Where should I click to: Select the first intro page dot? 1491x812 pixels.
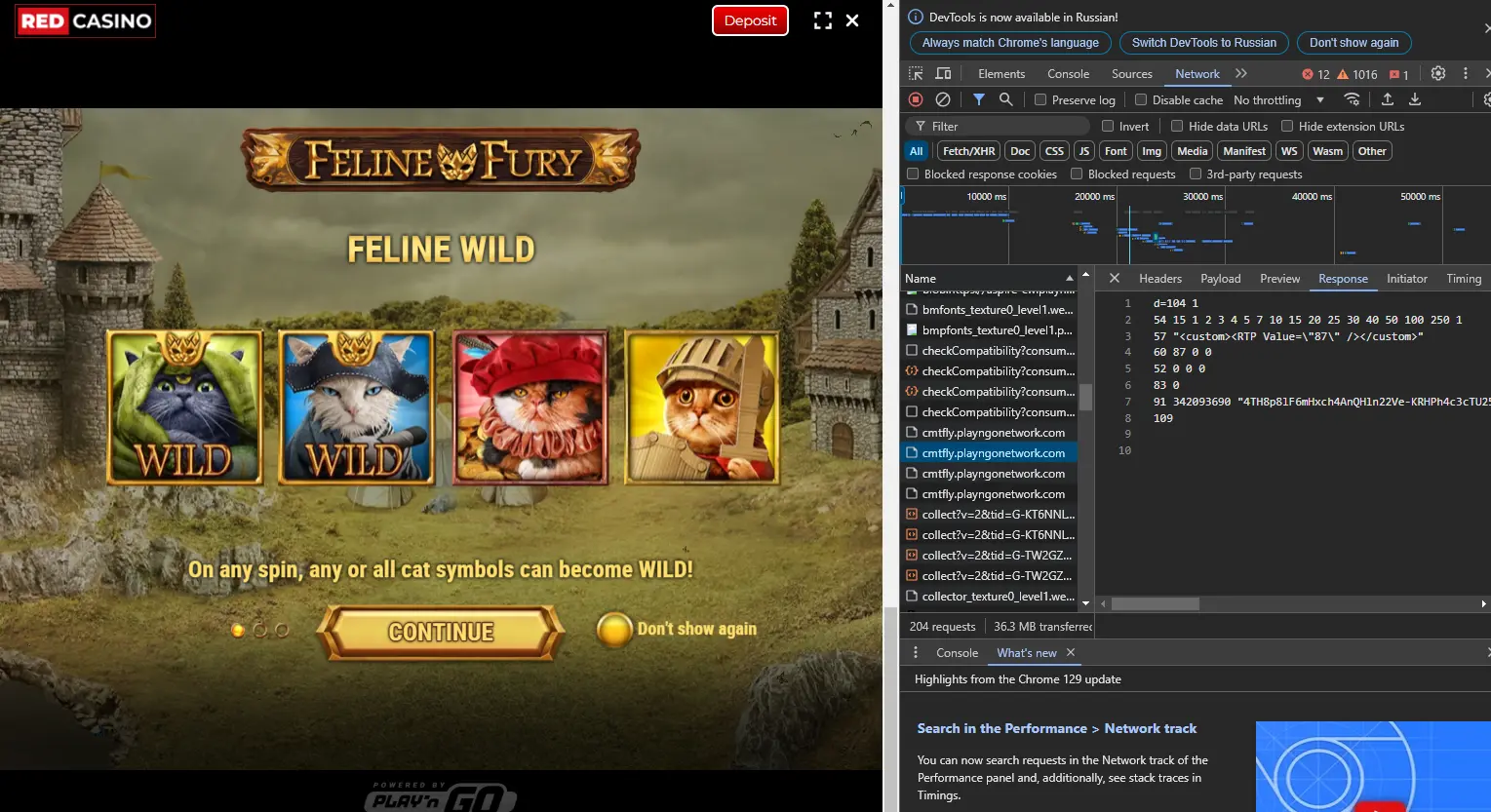tap(238, 631)
